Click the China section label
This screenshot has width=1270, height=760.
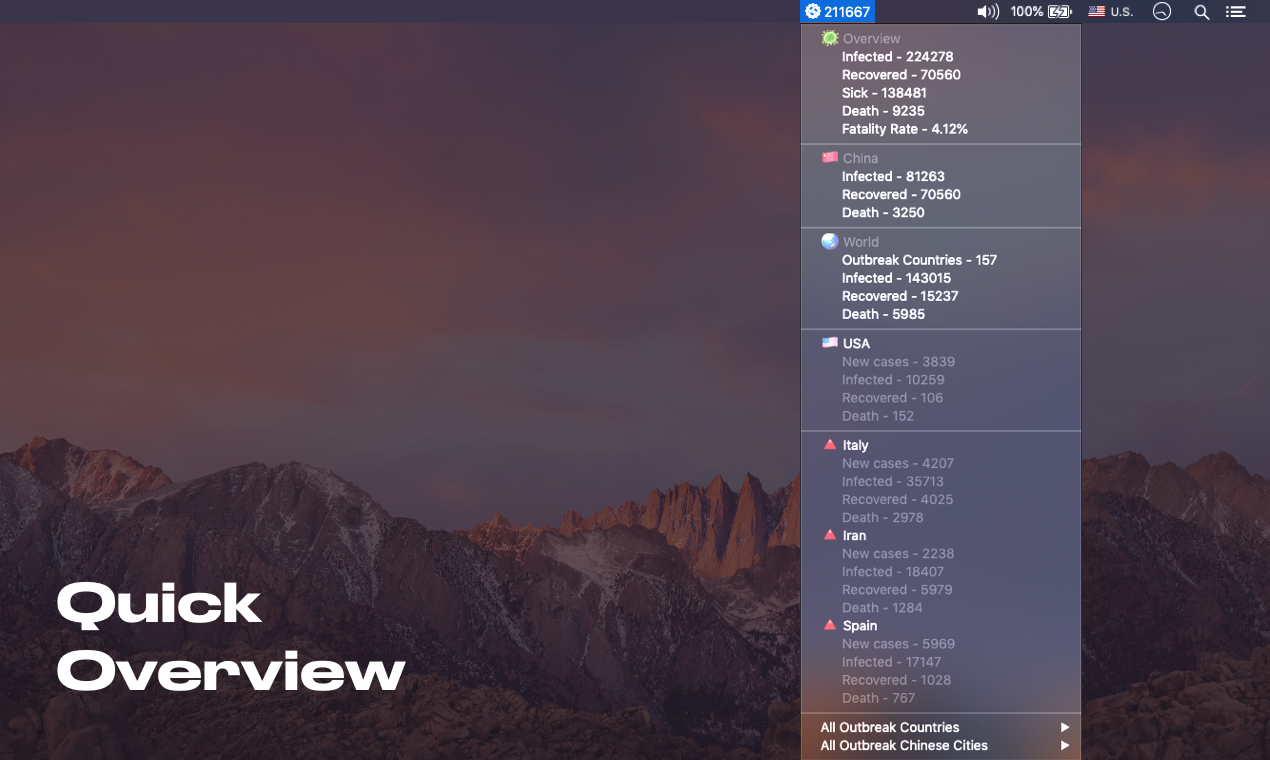tap(860, 158)
